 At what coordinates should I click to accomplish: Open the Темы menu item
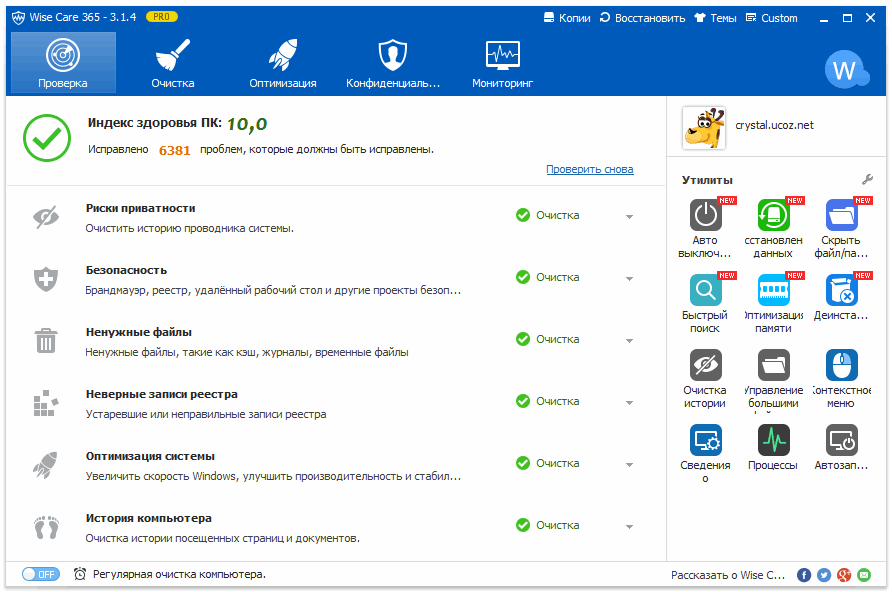point(715,18)
